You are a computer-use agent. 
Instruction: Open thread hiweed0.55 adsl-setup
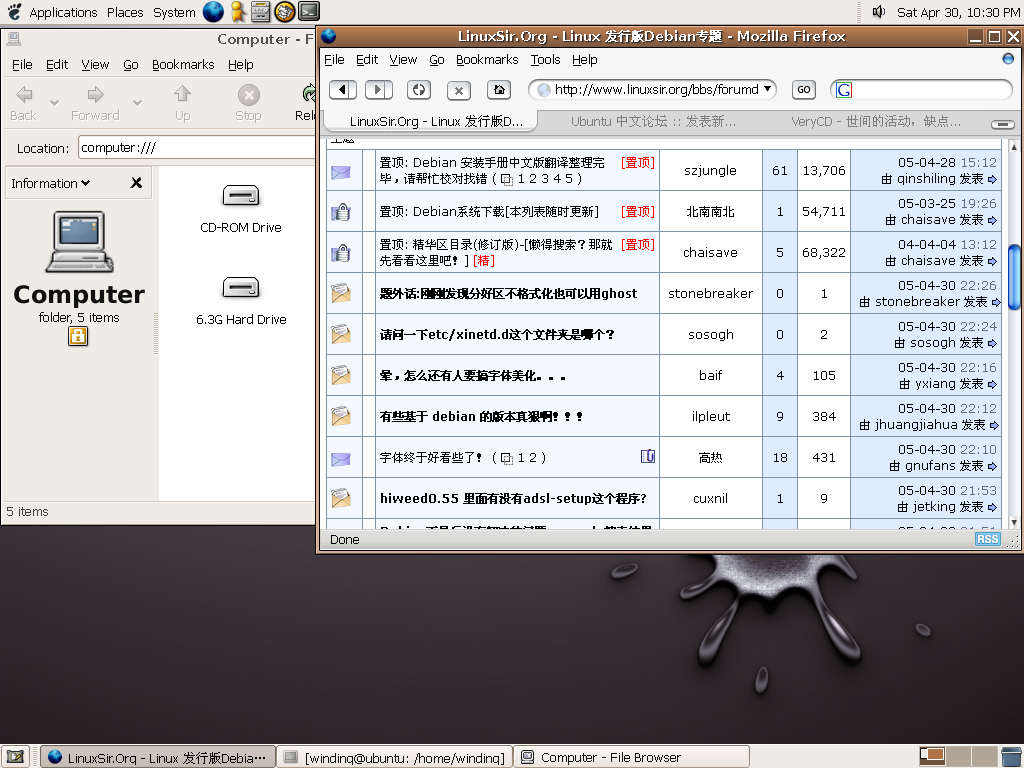513,498
